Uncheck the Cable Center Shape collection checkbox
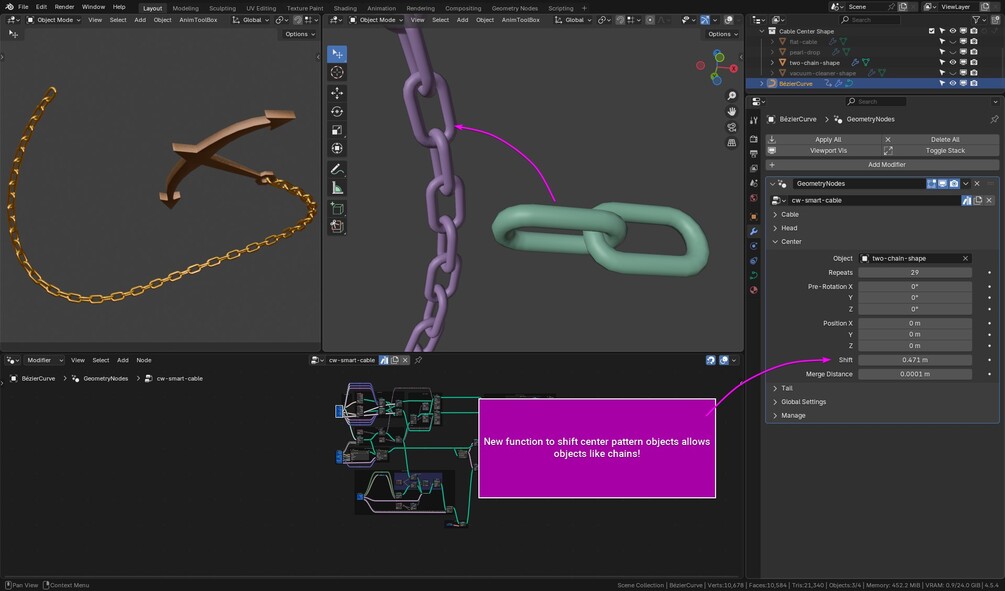The image size is (1005, 591). click(932, 31)
